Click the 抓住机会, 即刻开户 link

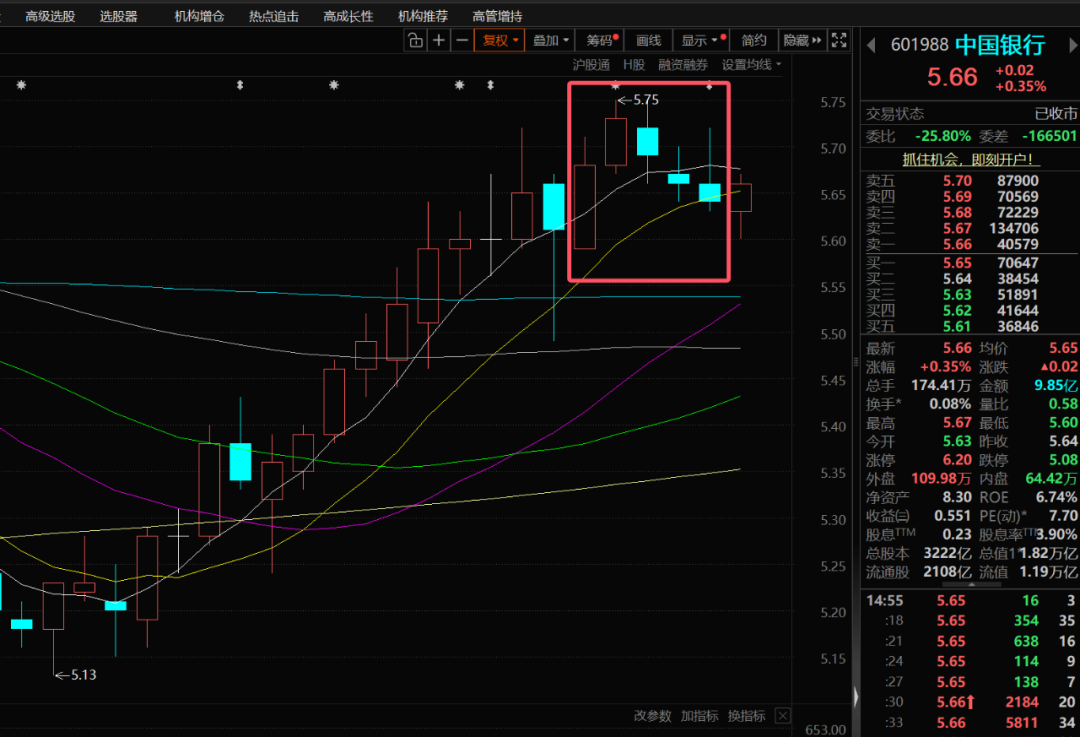(x=970, y=159)
